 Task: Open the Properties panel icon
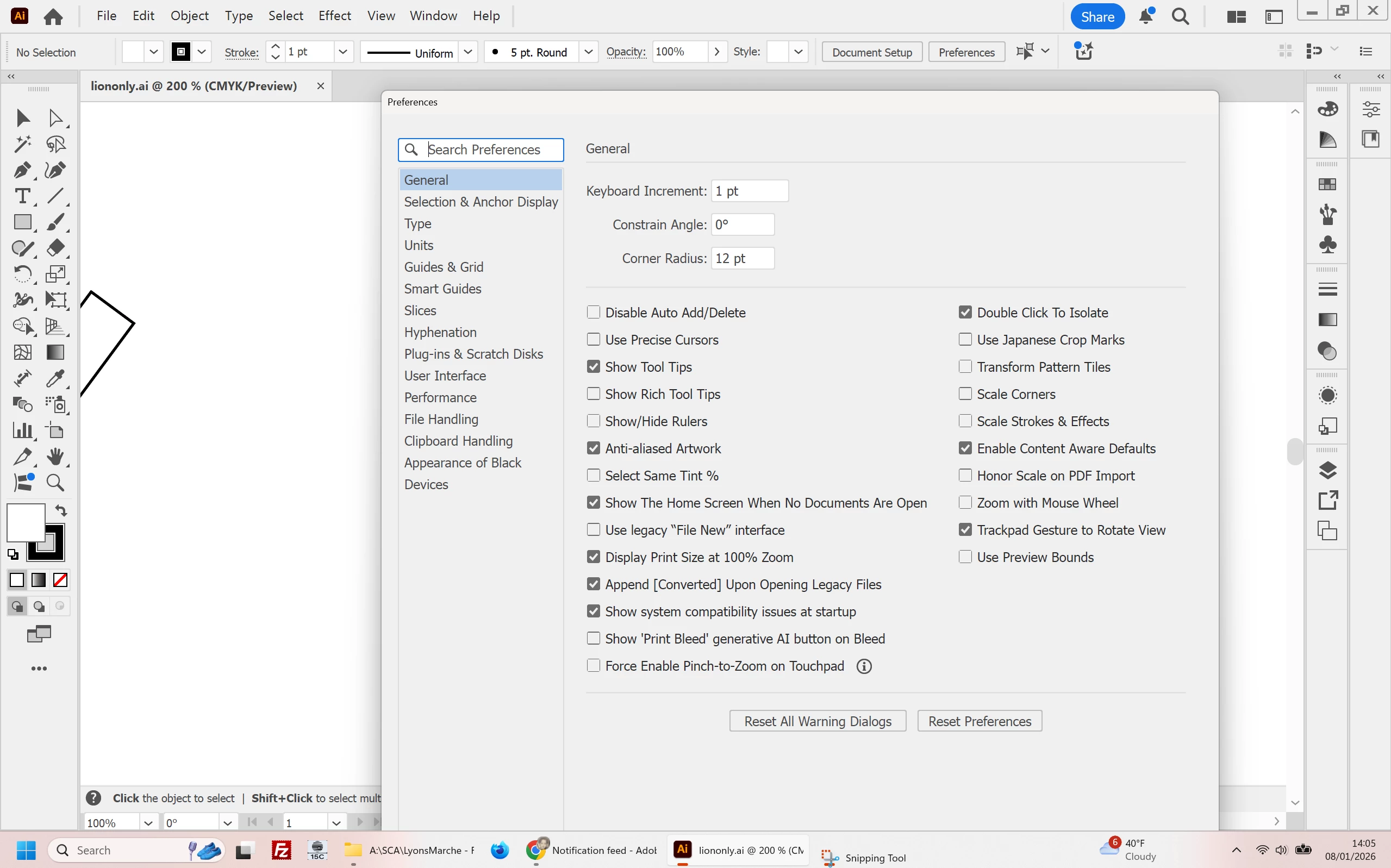click(x=1371, y=109)
